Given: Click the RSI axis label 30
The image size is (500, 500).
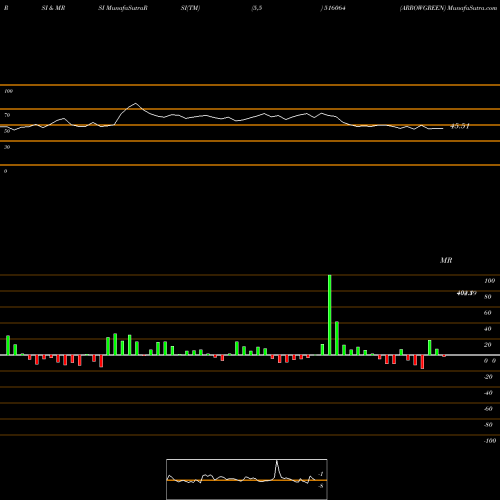Looking at the screenshot, I should click(7, 147).
